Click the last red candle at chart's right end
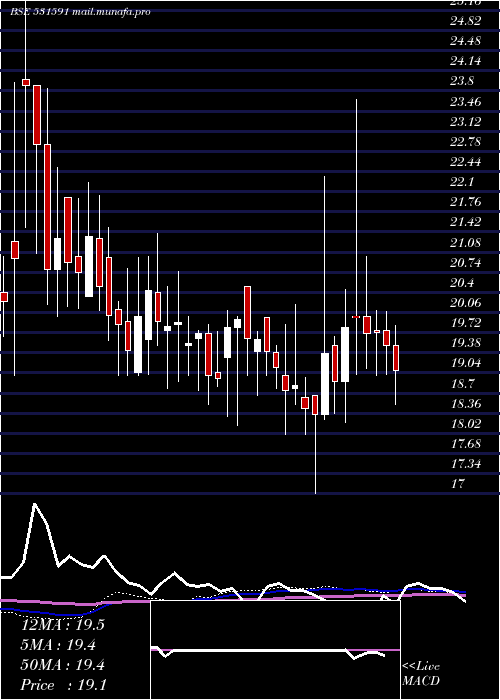 pyautogui.click(x=396, y=358)
